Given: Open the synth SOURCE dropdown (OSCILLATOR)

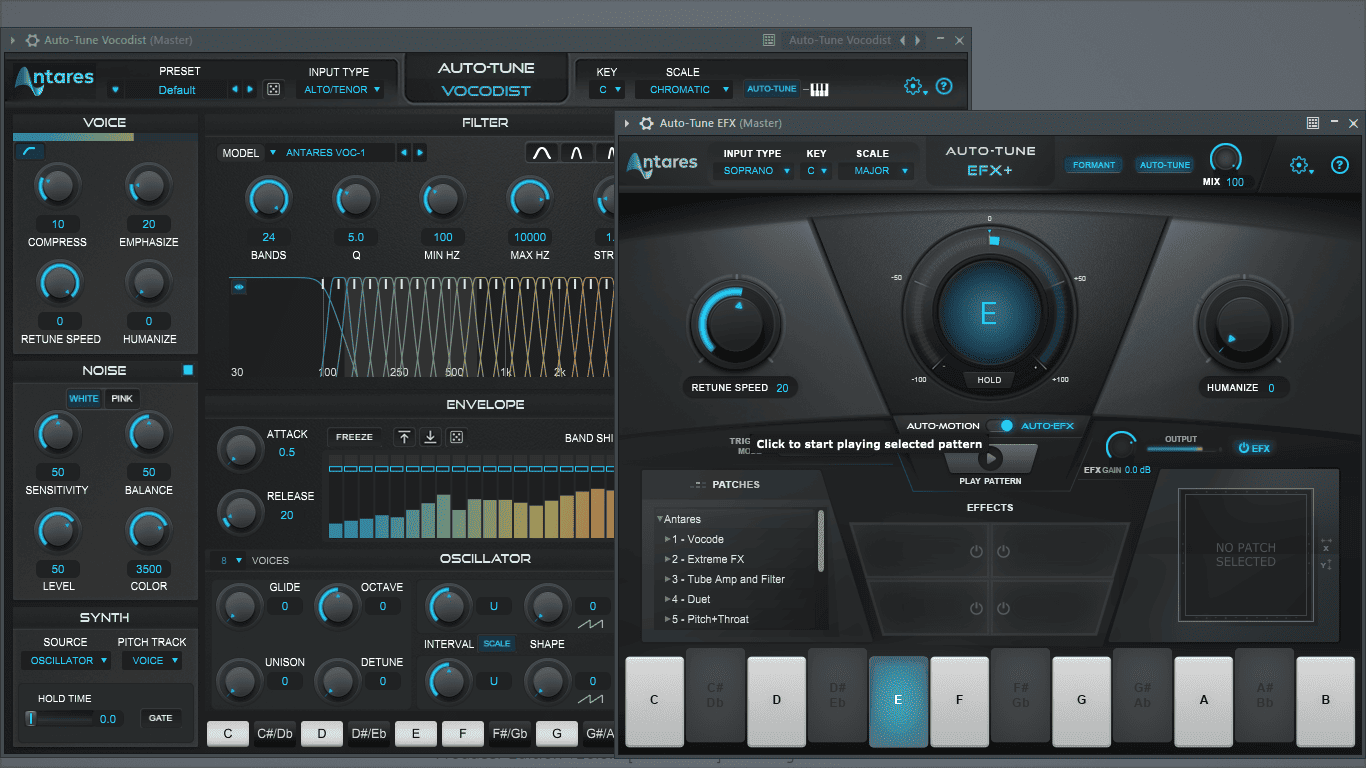Looking at the screenshot, I should click(65, 661).
